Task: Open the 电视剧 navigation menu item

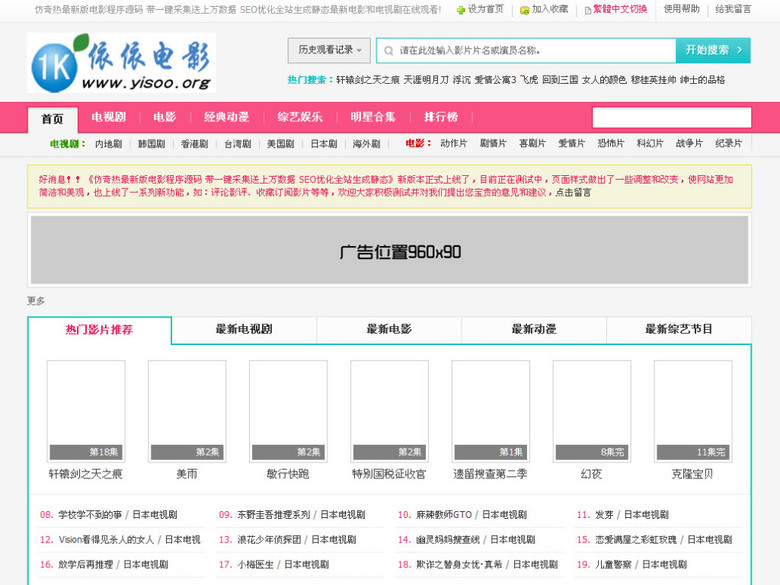Action: tap(108, 117)
